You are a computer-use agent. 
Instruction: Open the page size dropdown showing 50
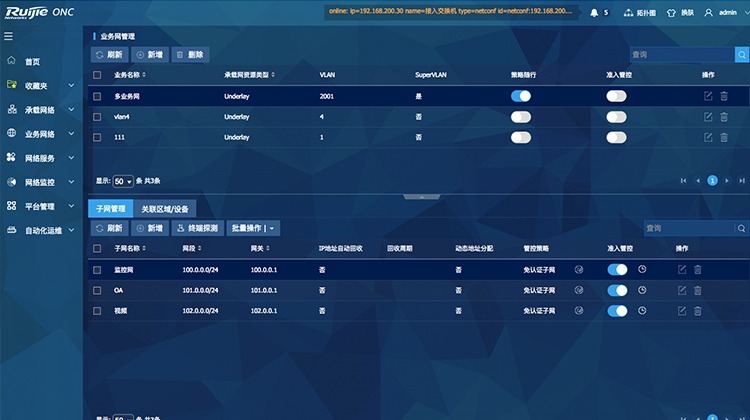click(x=123, y=181)
